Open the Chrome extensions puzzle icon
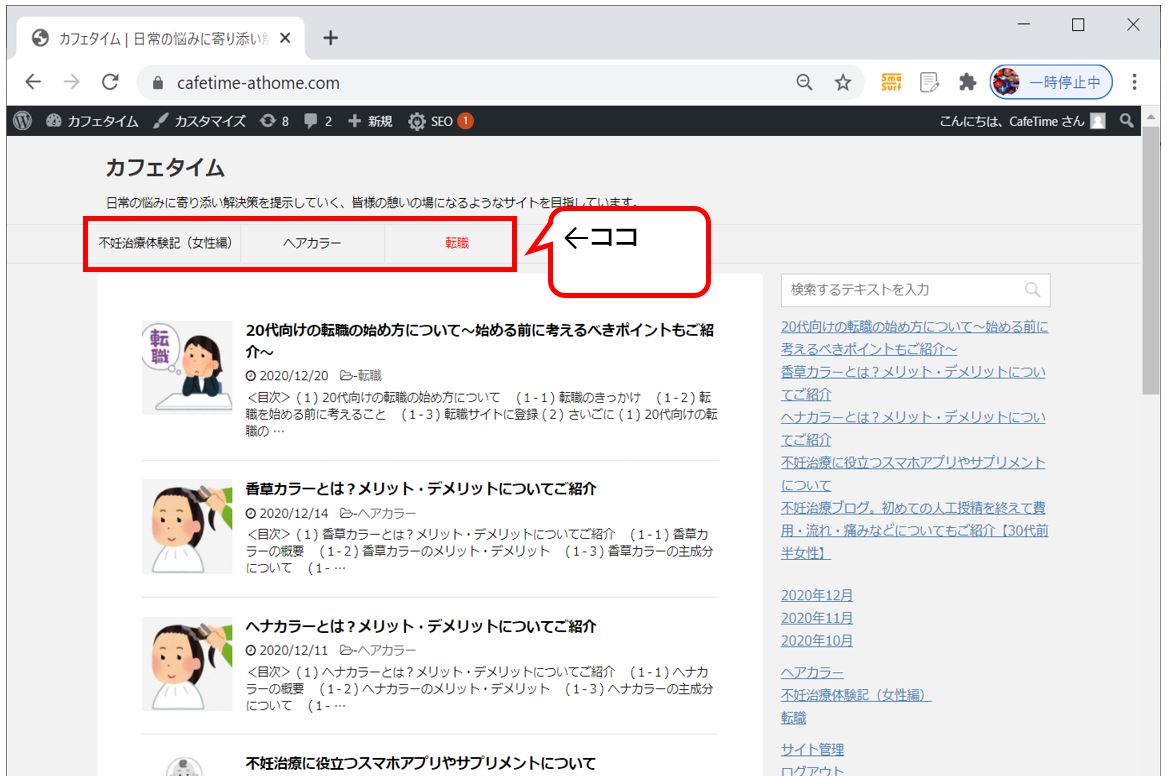The width and height of the screenshot is (1170, 776). pos(967,83)
